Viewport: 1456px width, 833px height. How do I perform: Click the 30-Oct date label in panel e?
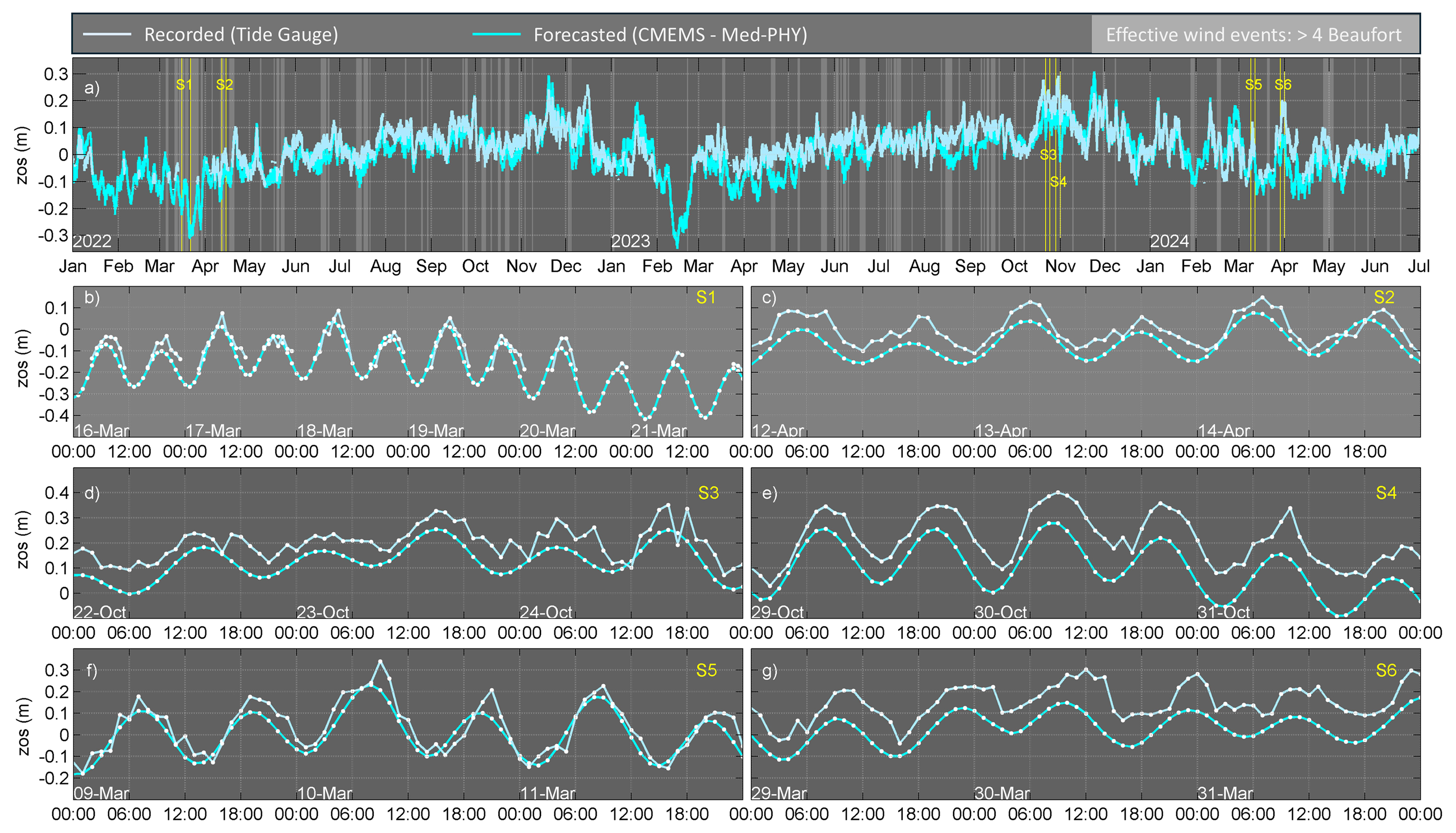pyautogui.click(x=1001, y=612)
